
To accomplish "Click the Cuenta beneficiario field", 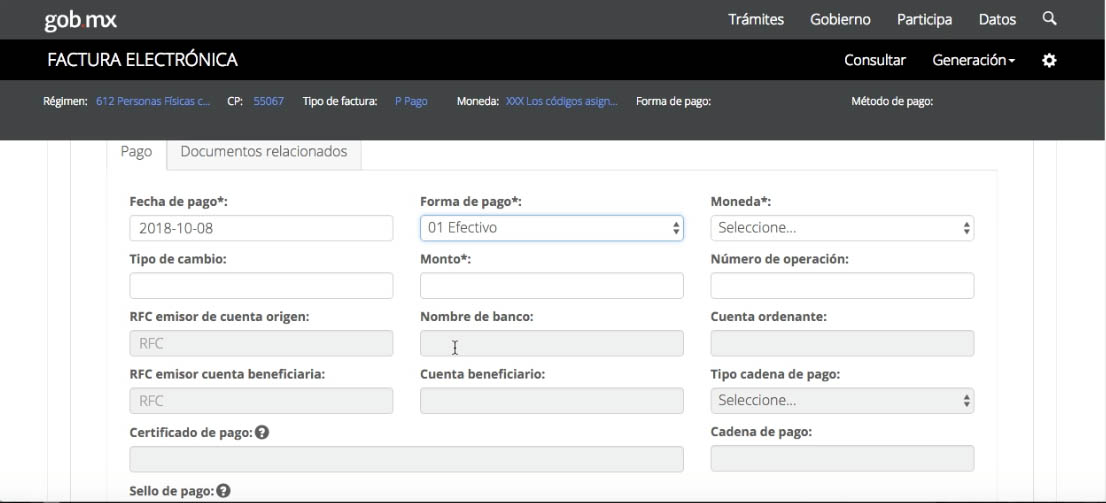I will (x=552, y=400).
